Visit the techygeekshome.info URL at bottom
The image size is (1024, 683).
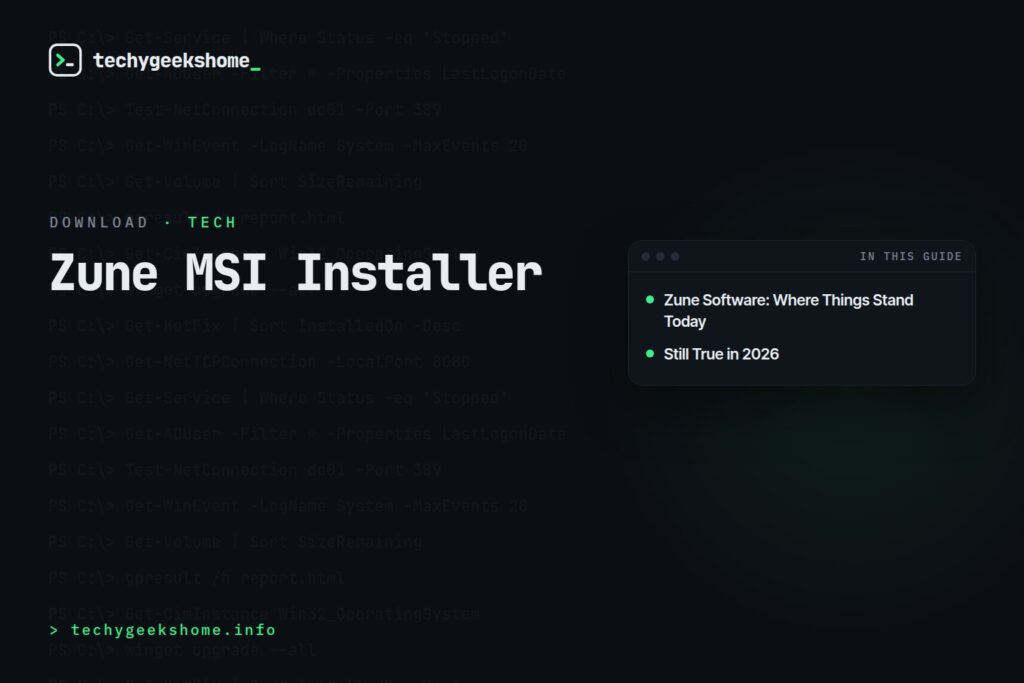(163, 630)
